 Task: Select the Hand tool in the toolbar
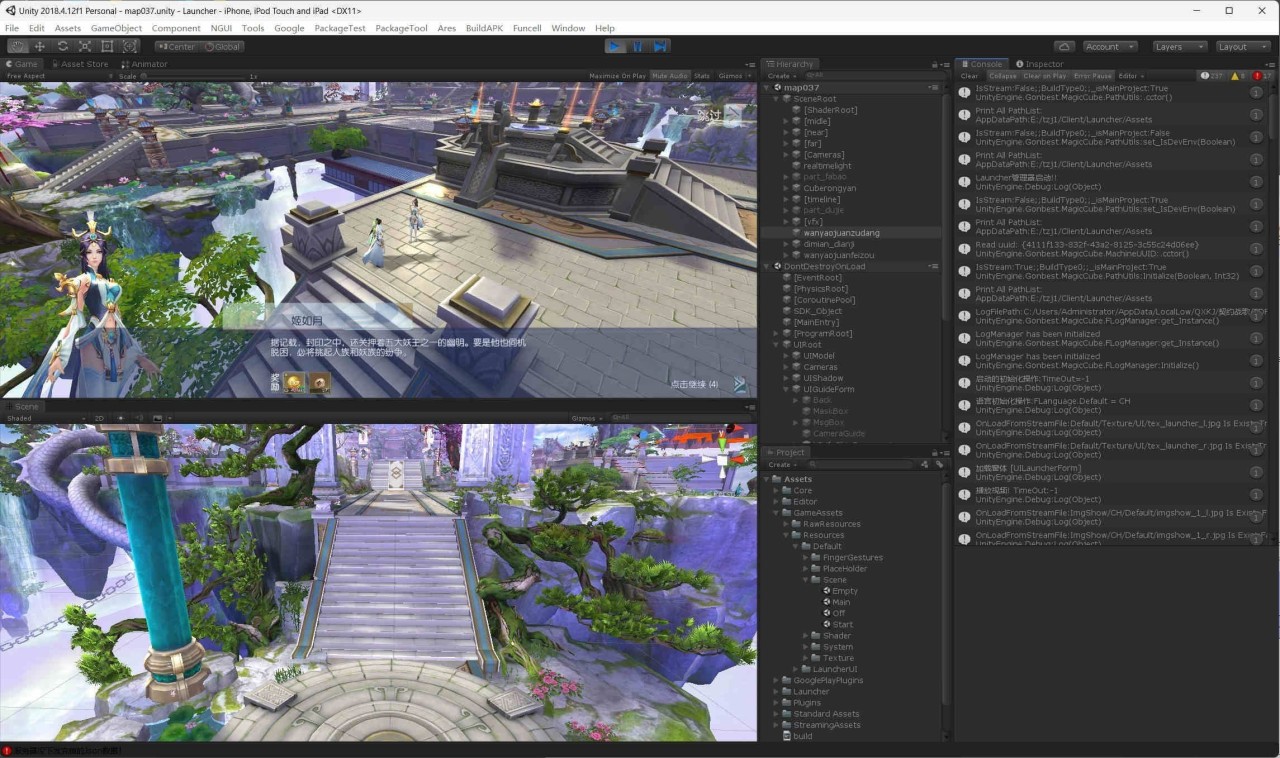17,46
